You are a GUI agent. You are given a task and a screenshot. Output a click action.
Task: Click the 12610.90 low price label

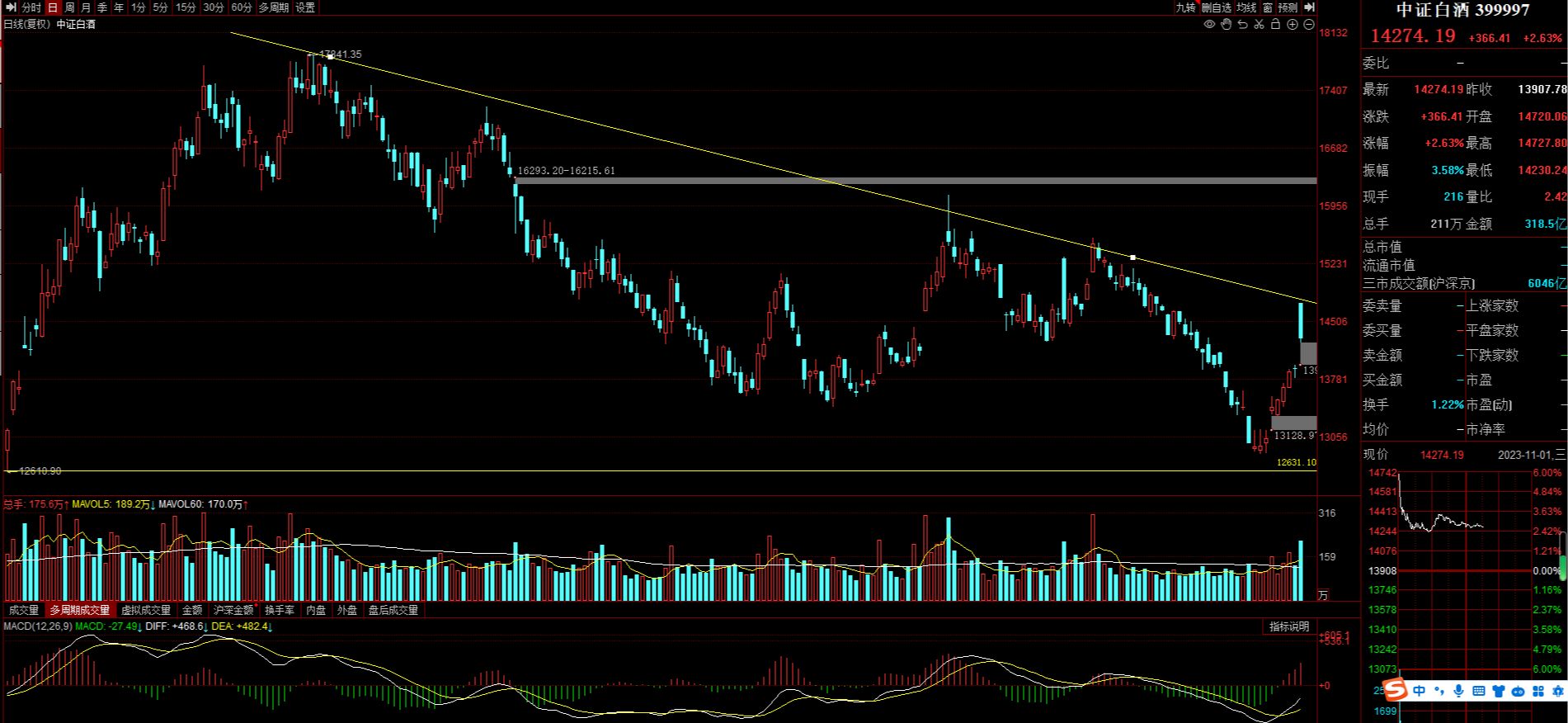[x=40, y=471]
